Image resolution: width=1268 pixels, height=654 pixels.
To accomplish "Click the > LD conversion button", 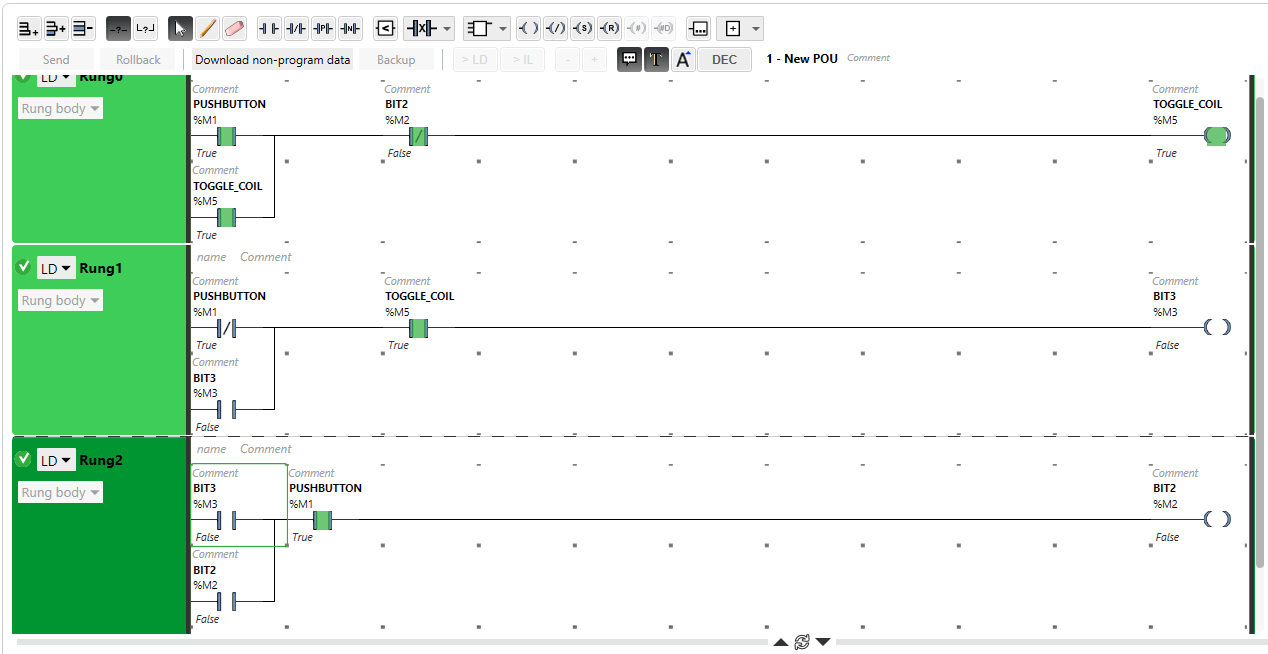I will click(476, 60).
